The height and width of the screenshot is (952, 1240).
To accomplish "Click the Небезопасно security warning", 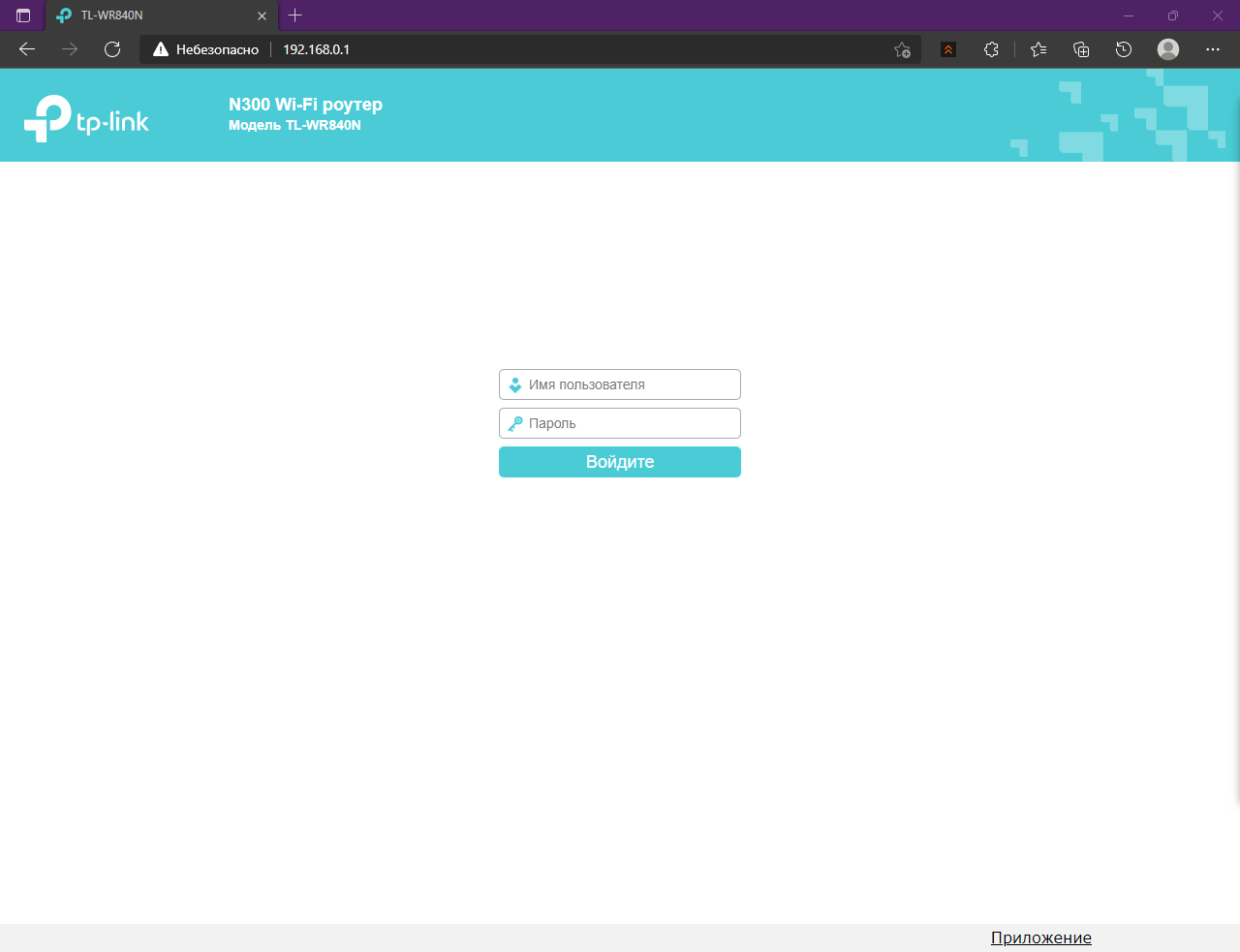I will [206, 49].
